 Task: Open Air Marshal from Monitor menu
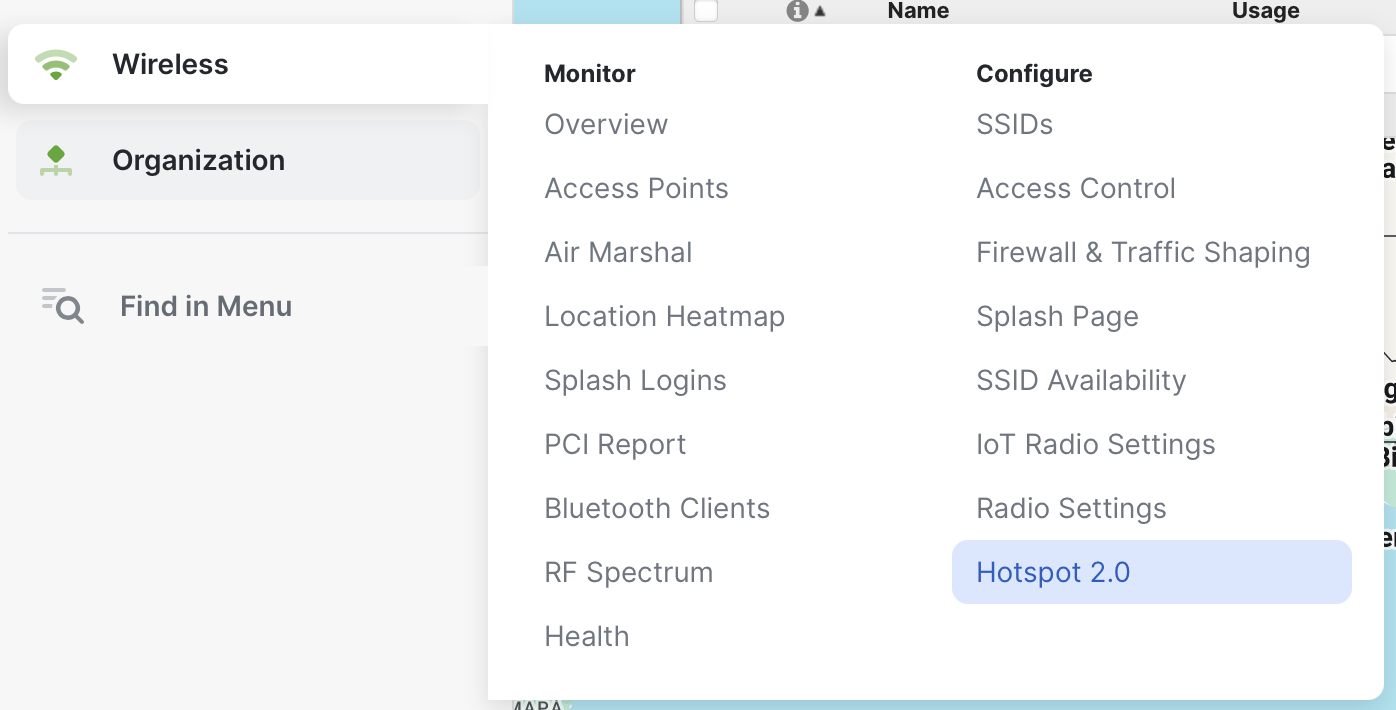pos(618,253)
